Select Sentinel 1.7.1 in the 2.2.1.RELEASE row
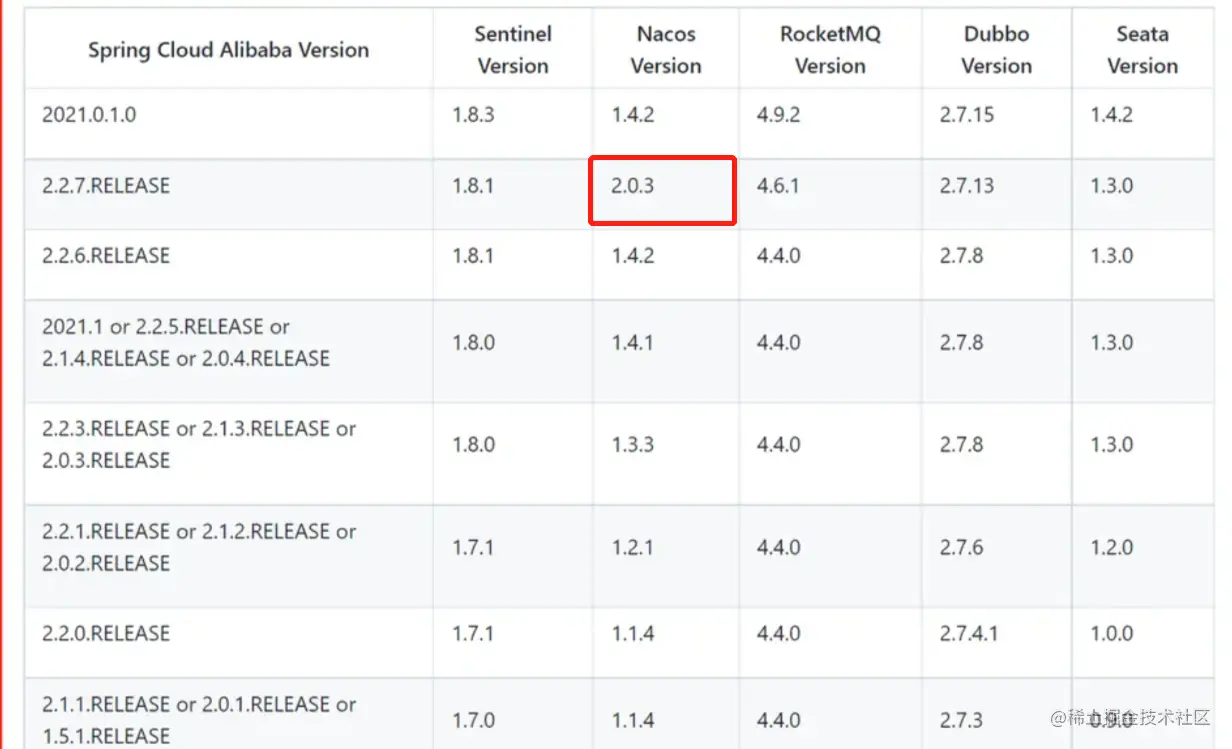1232x749 pixels. pos(513,556)
